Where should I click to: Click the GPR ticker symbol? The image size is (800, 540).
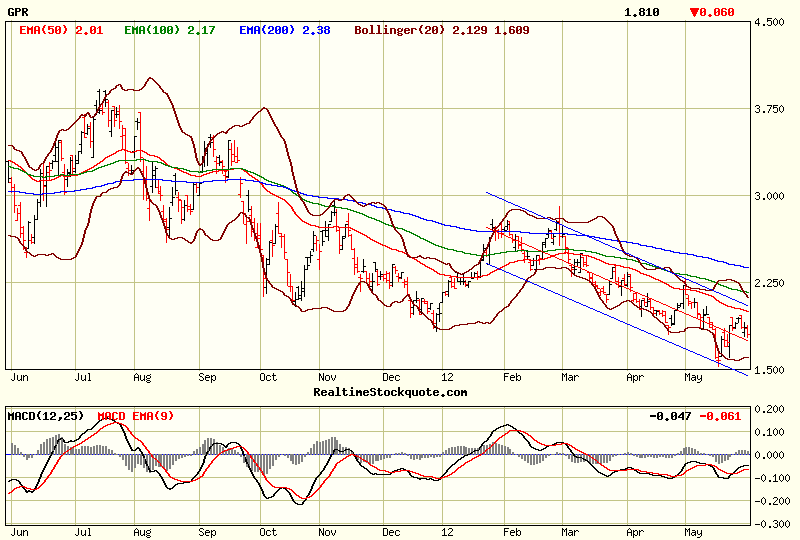(18, 11)
